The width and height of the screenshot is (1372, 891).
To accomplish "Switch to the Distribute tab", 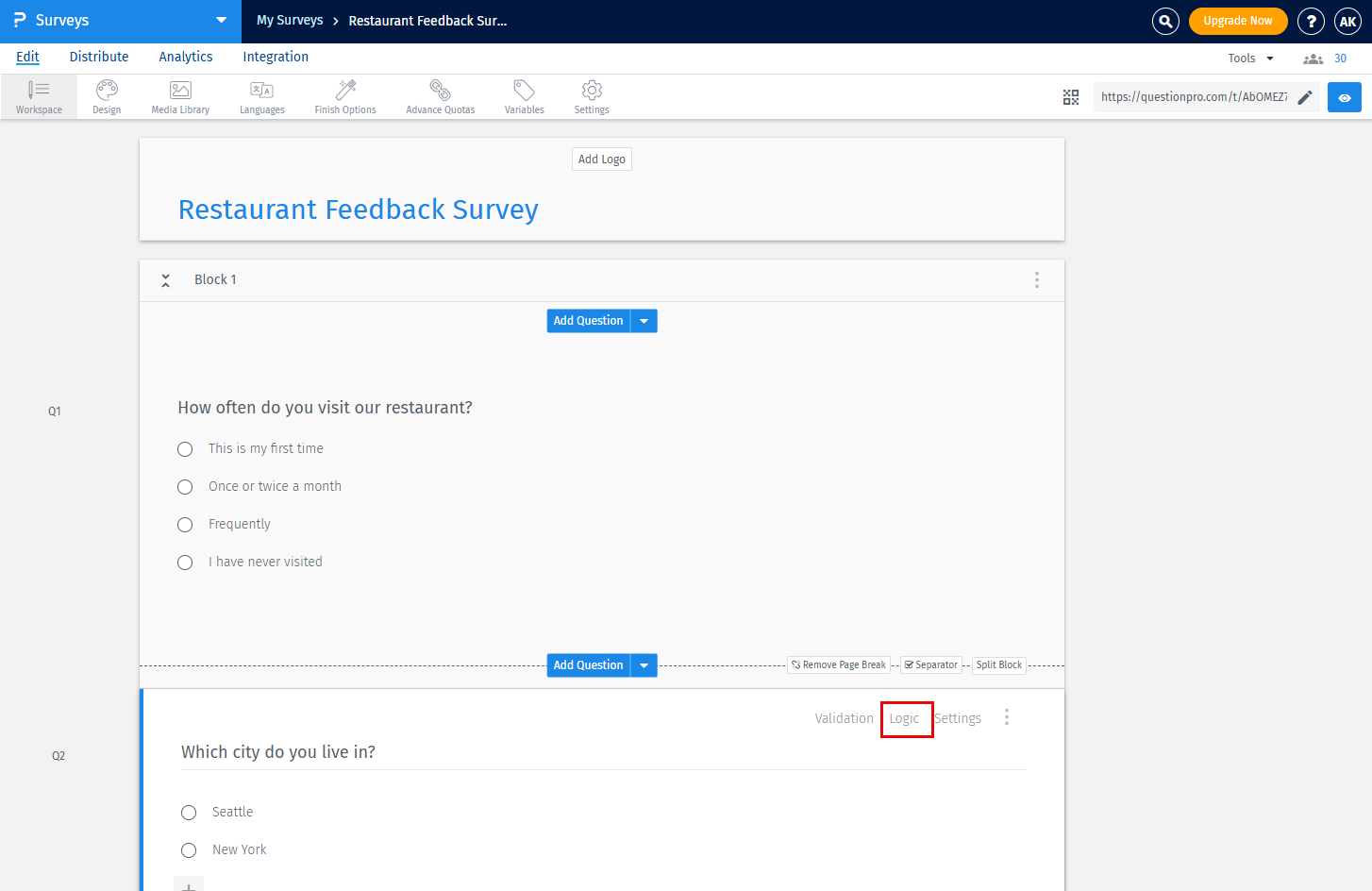I will pos(98,57).
